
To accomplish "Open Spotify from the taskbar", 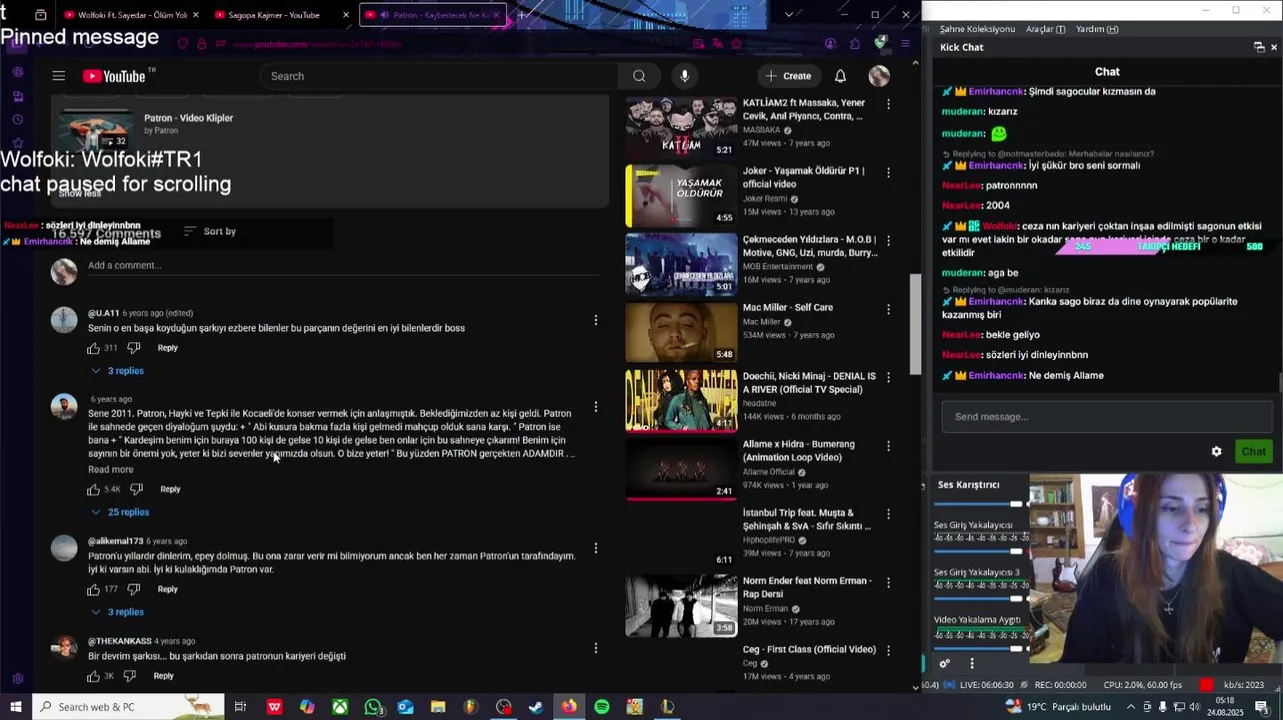I will click(602, 707).
